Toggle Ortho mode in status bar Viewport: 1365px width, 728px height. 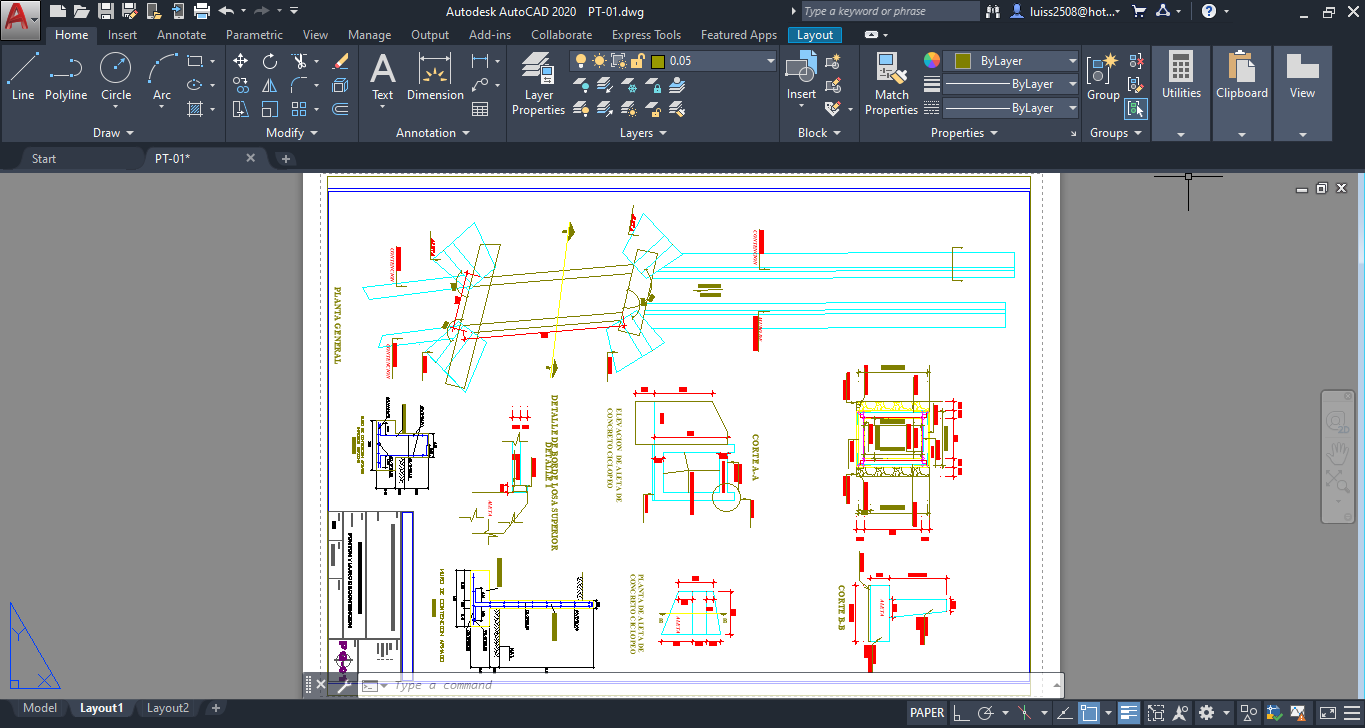[x=960, y=713]
